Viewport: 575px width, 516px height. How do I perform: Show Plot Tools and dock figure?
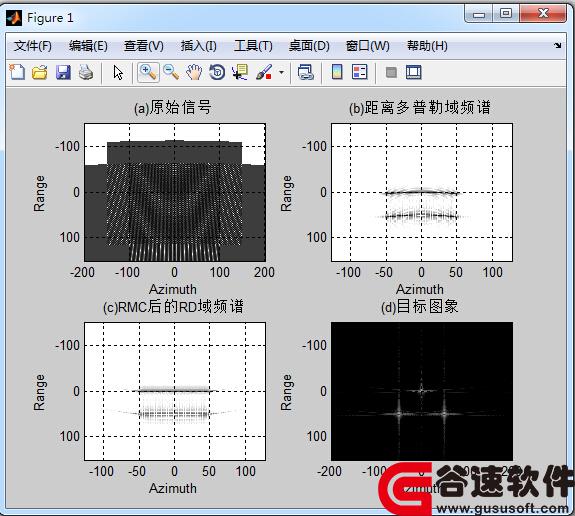[414, 72]
